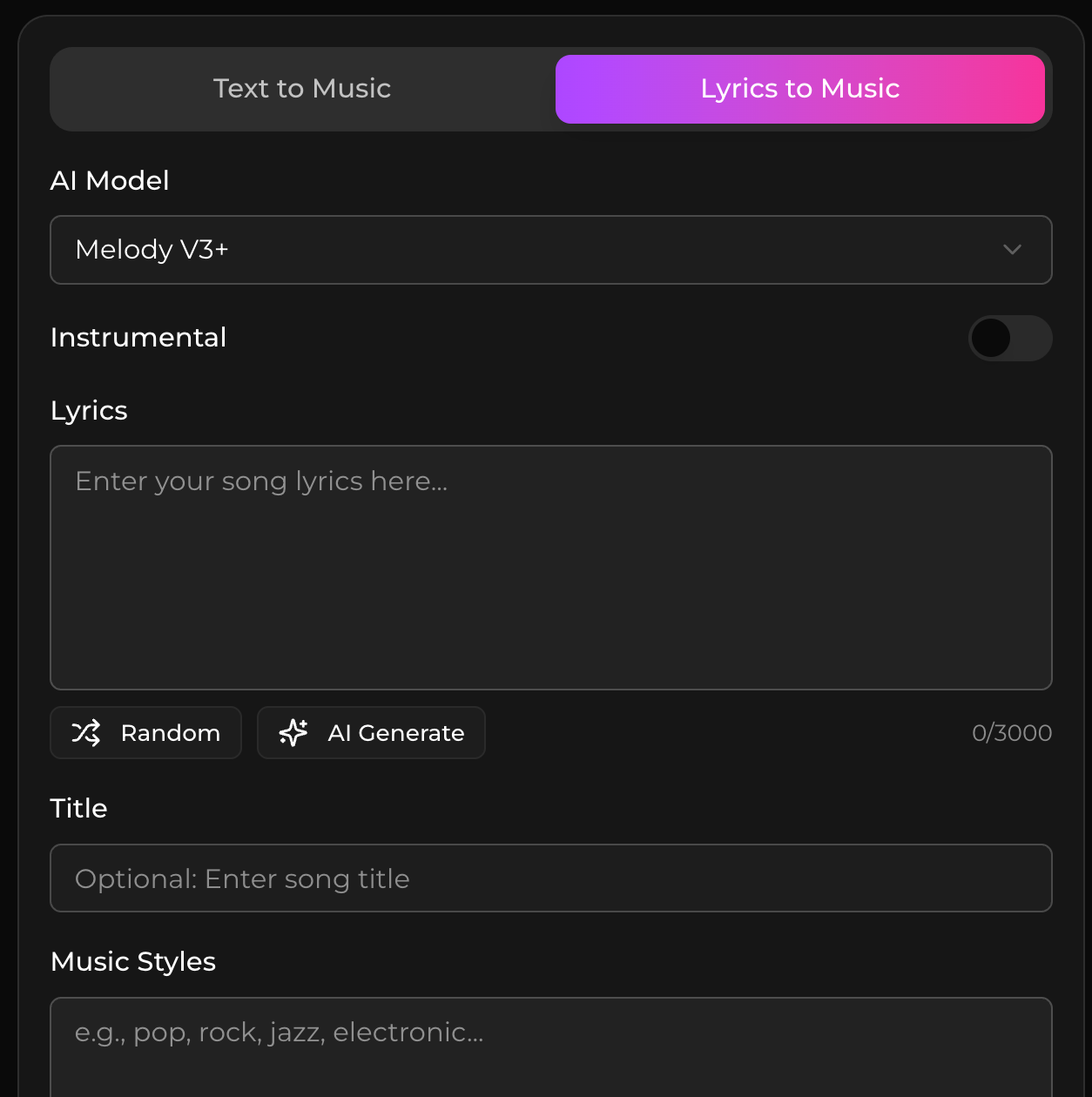This screenshot has width=1092, height=1097.
Task: Click the AI Model dropdown chevron arrow
Action: tap(1012, 250)
